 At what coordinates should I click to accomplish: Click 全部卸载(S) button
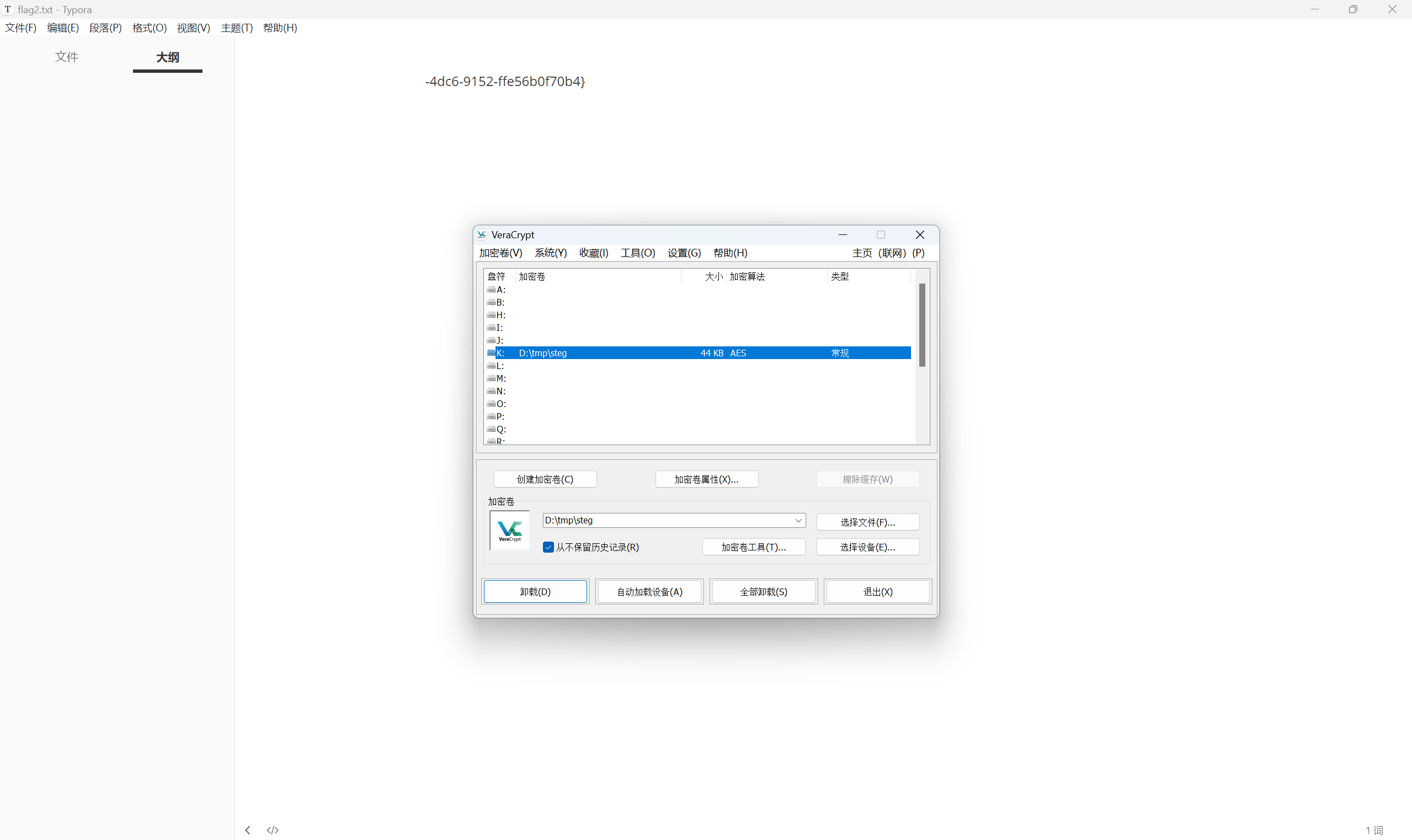[764, 592]
